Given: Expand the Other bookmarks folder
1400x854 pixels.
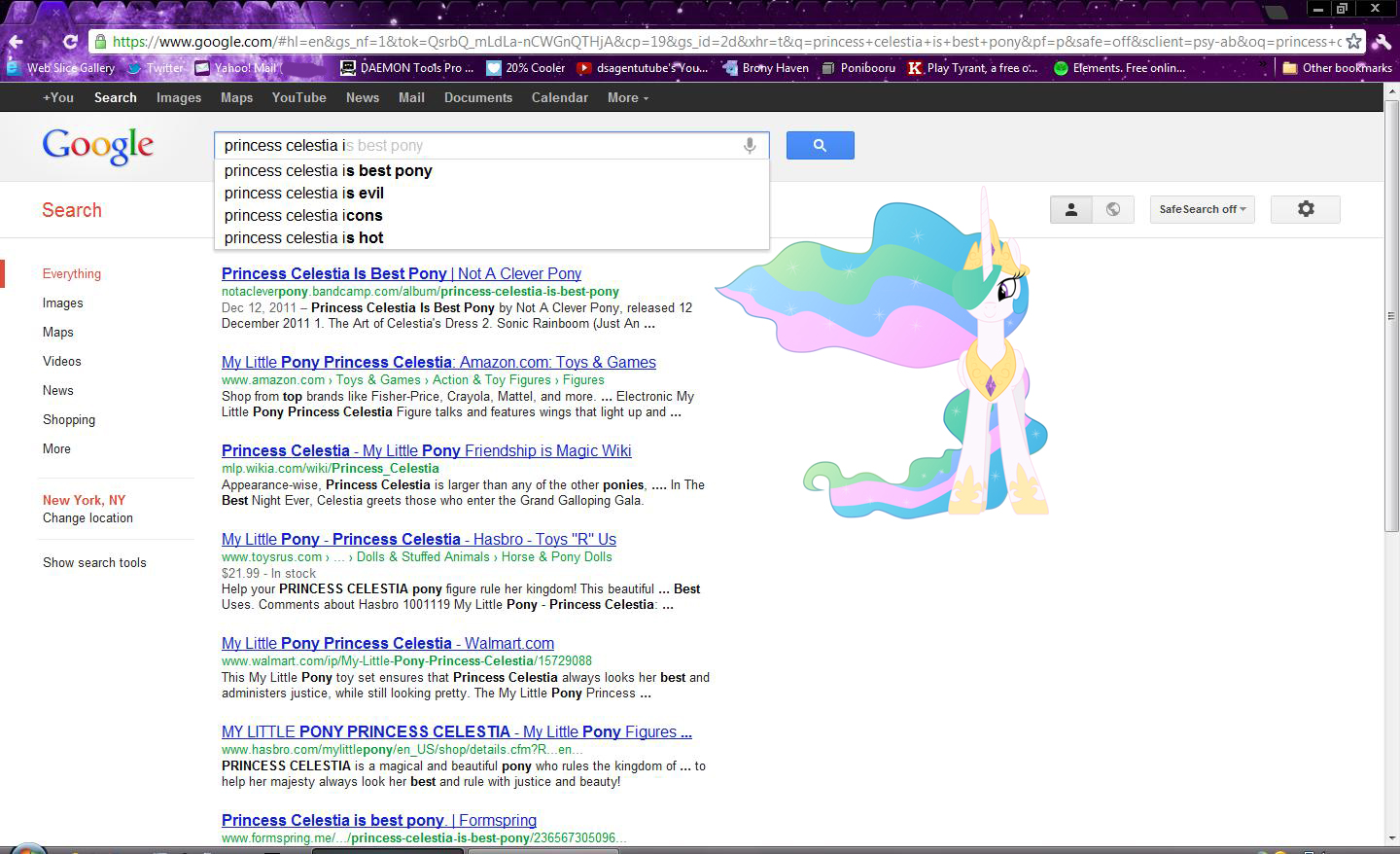Looking at the screenshot, I should pos(1338,68).
